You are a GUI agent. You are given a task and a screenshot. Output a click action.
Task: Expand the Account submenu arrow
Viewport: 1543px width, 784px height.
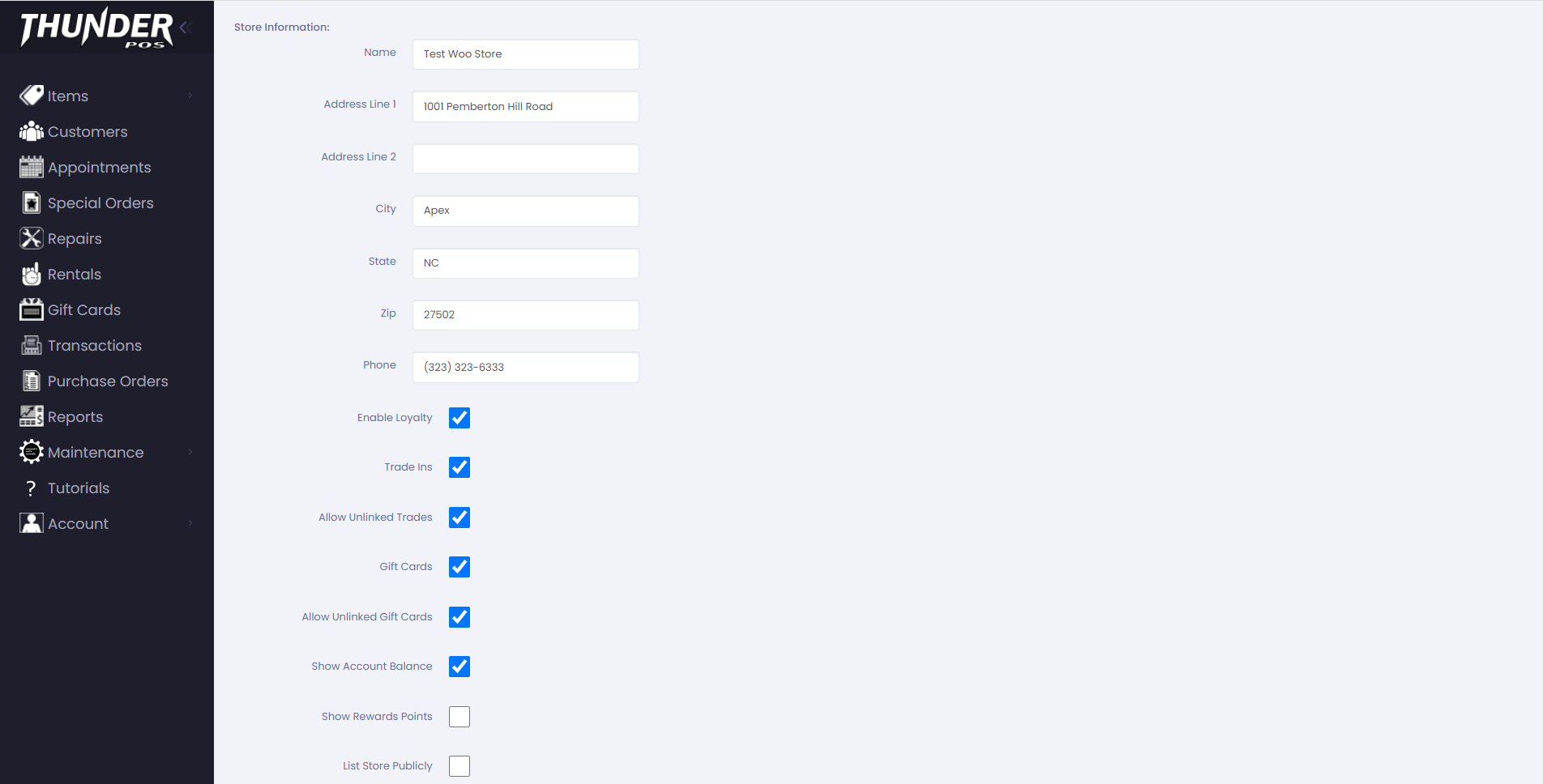click(190, 523)
